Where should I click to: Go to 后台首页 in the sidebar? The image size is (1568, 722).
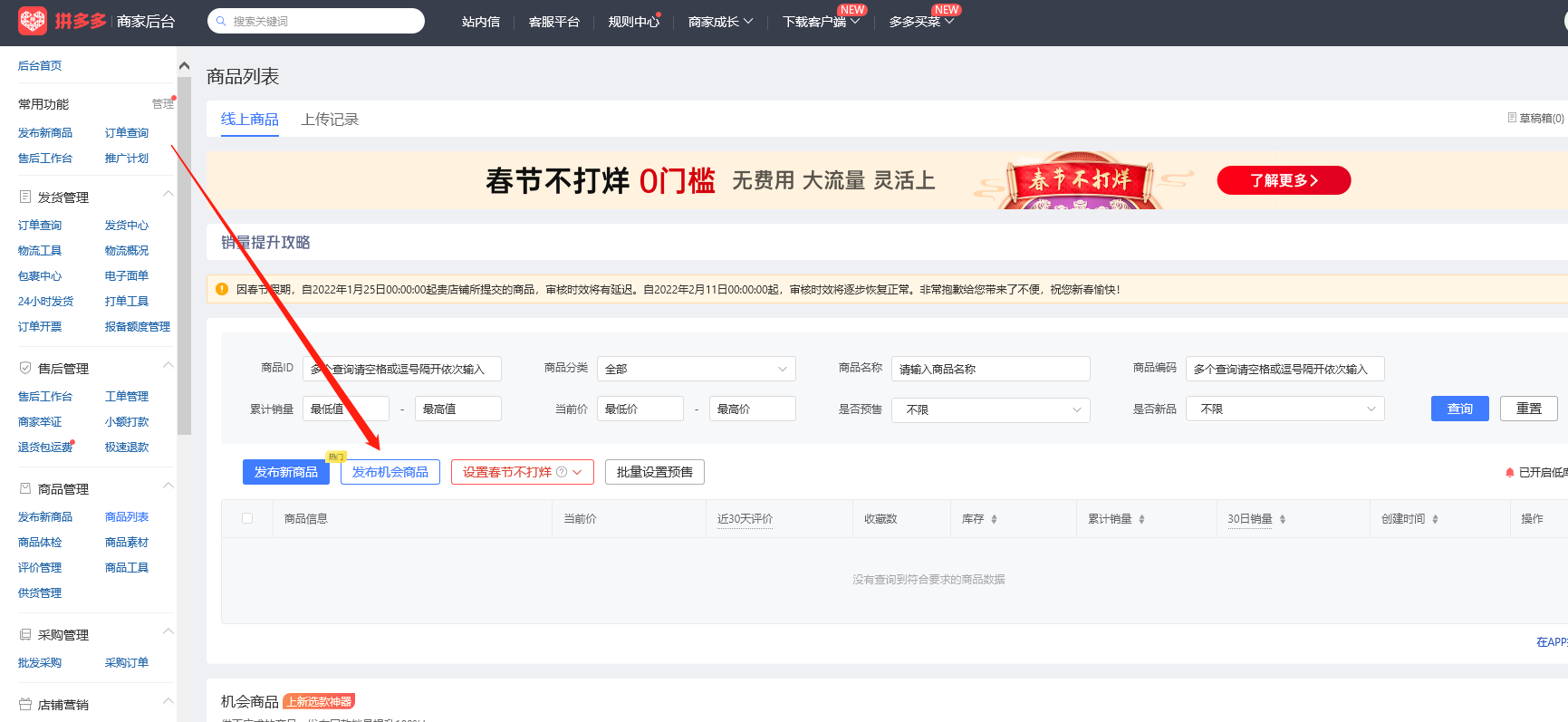click(x=40, y=66)
